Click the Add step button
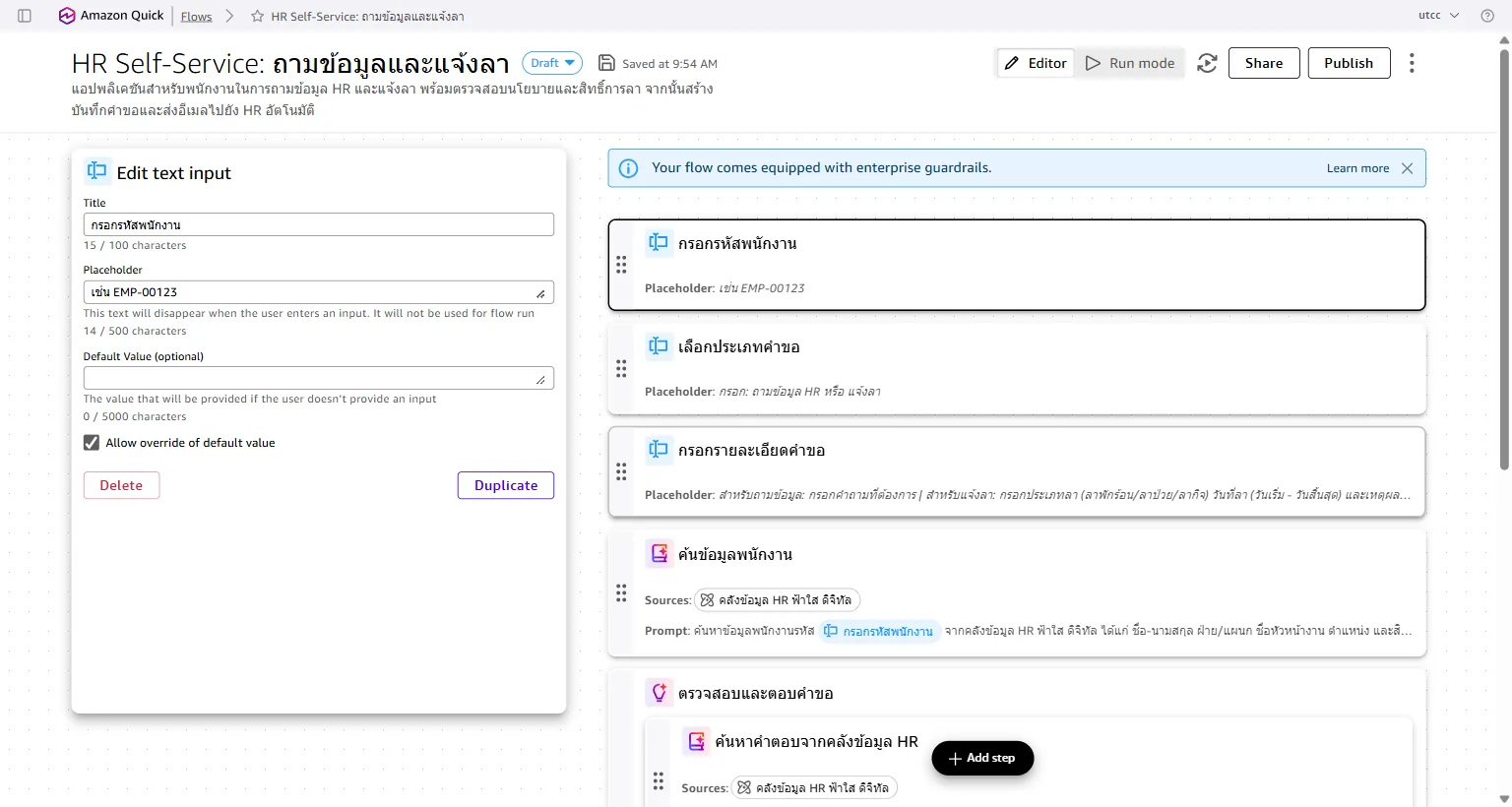 [982, 758]
